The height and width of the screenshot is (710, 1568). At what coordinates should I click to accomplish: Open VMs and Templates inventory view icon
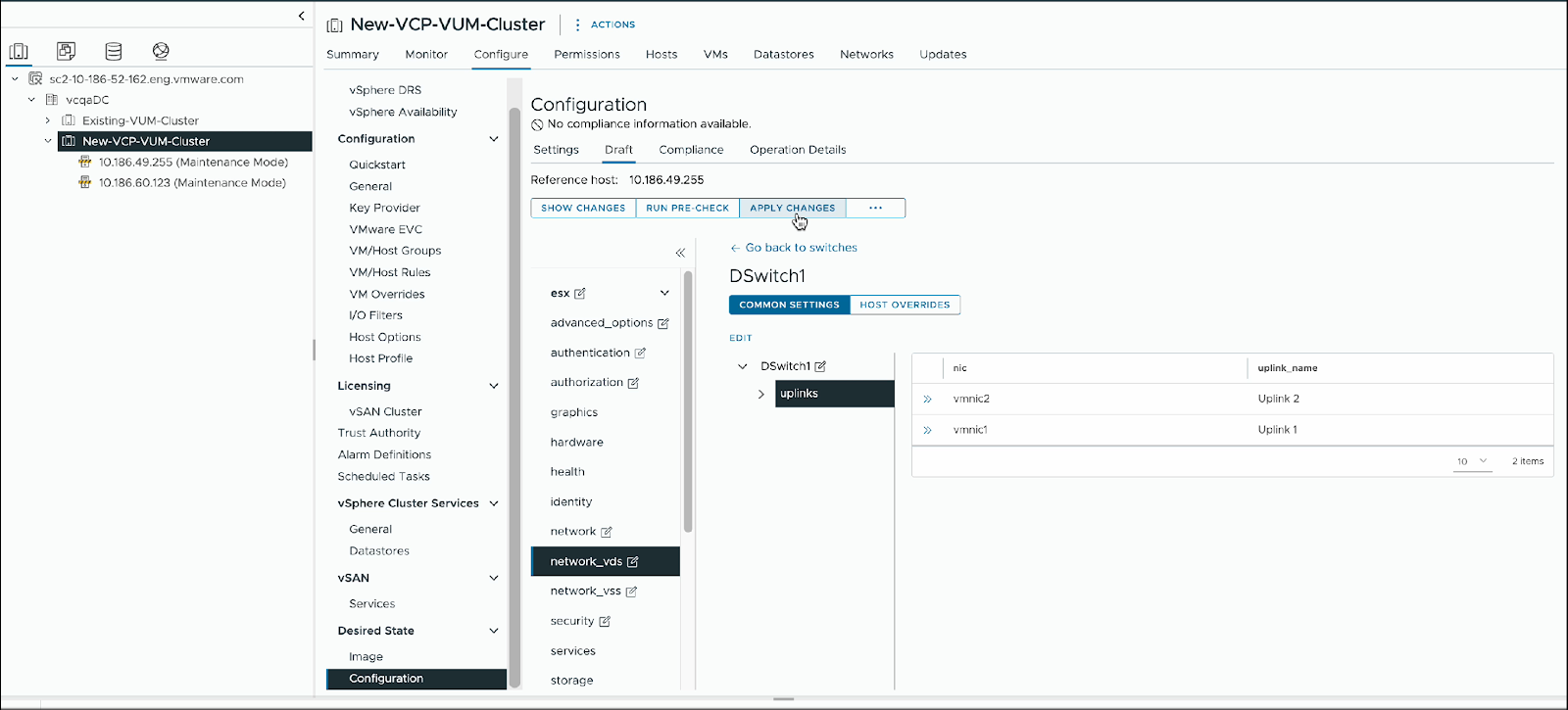pos(66,51)
